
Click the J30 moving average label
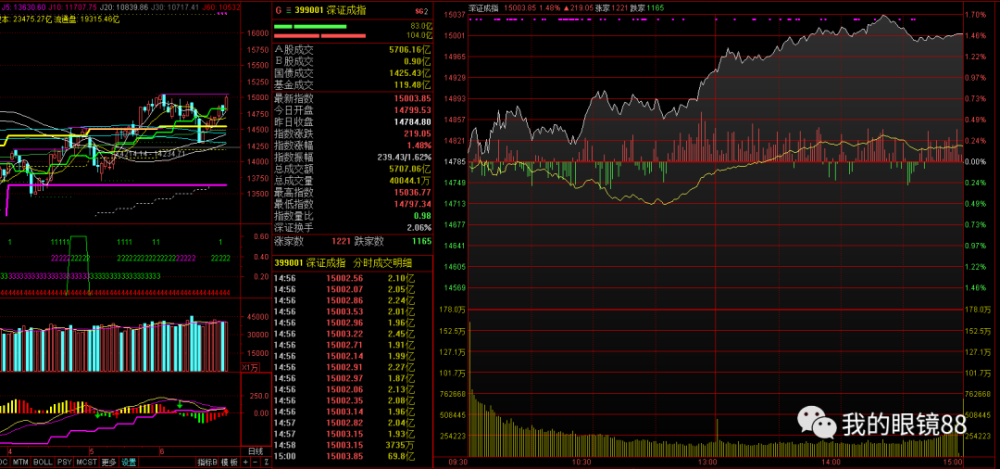tap(175, 7)
